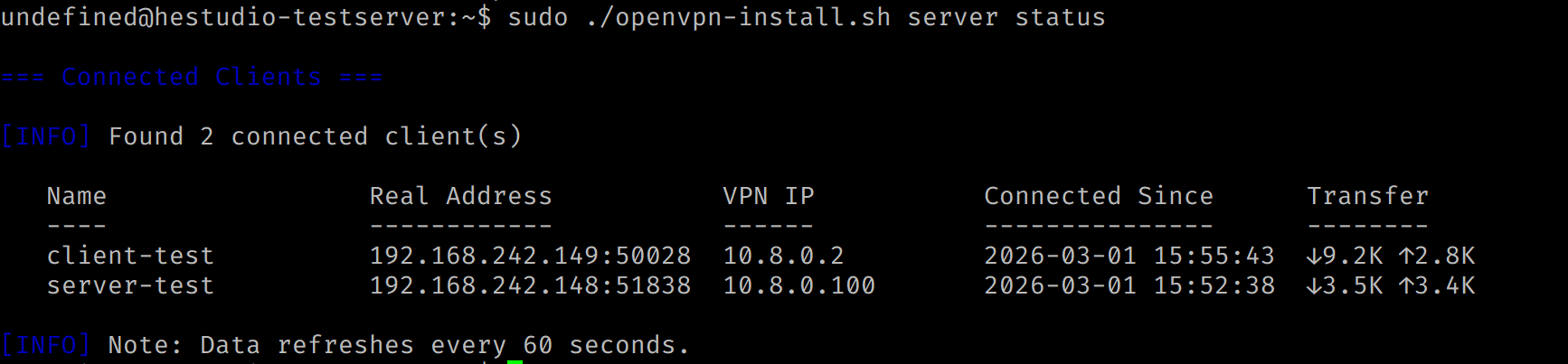Click the Connected Clients section heading
This screenshot has height=364, width=1568.
tap(192, 77)
